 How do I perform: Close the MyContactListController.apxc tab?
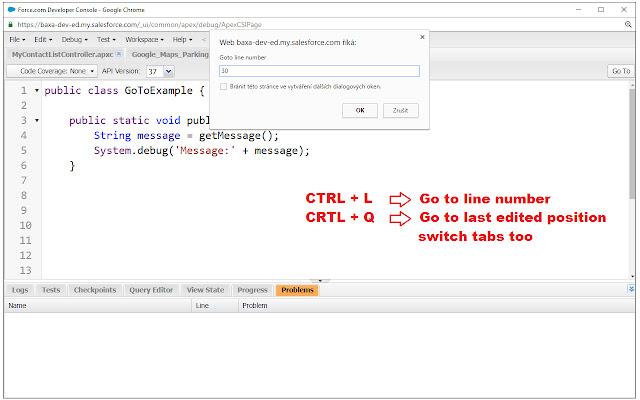119,53
